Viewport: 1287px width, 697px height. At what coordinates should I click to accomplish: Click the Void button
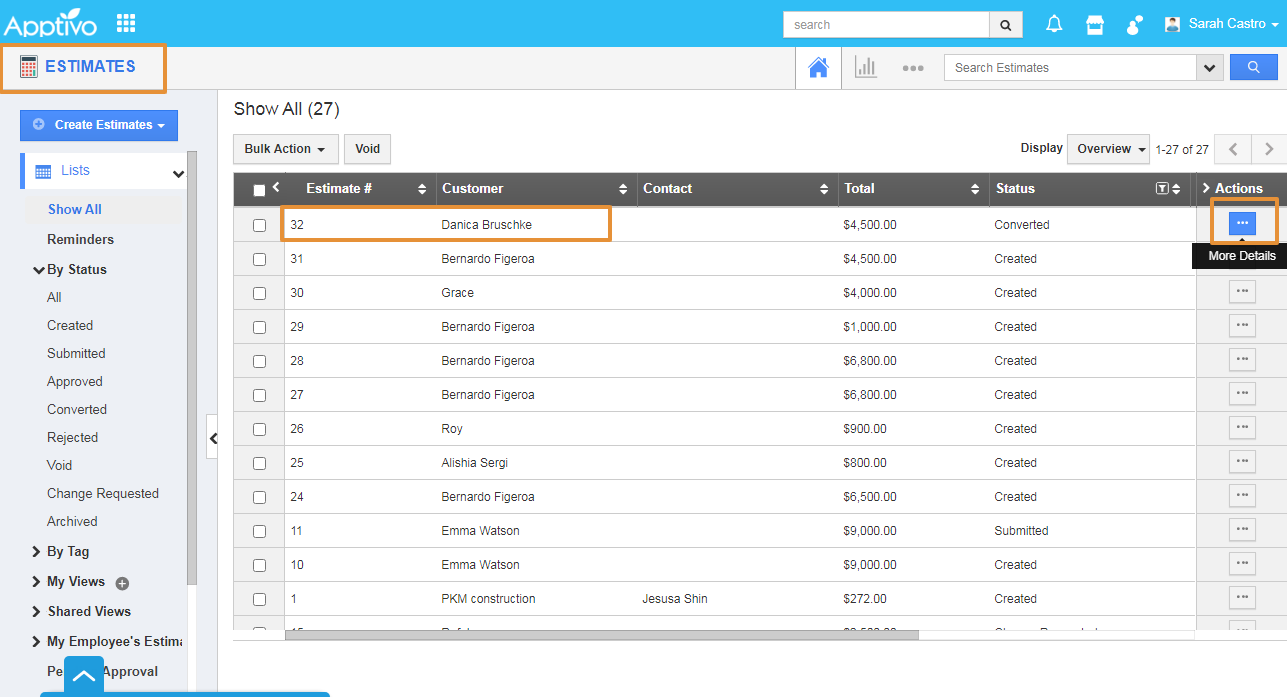(x=367, y=149)
